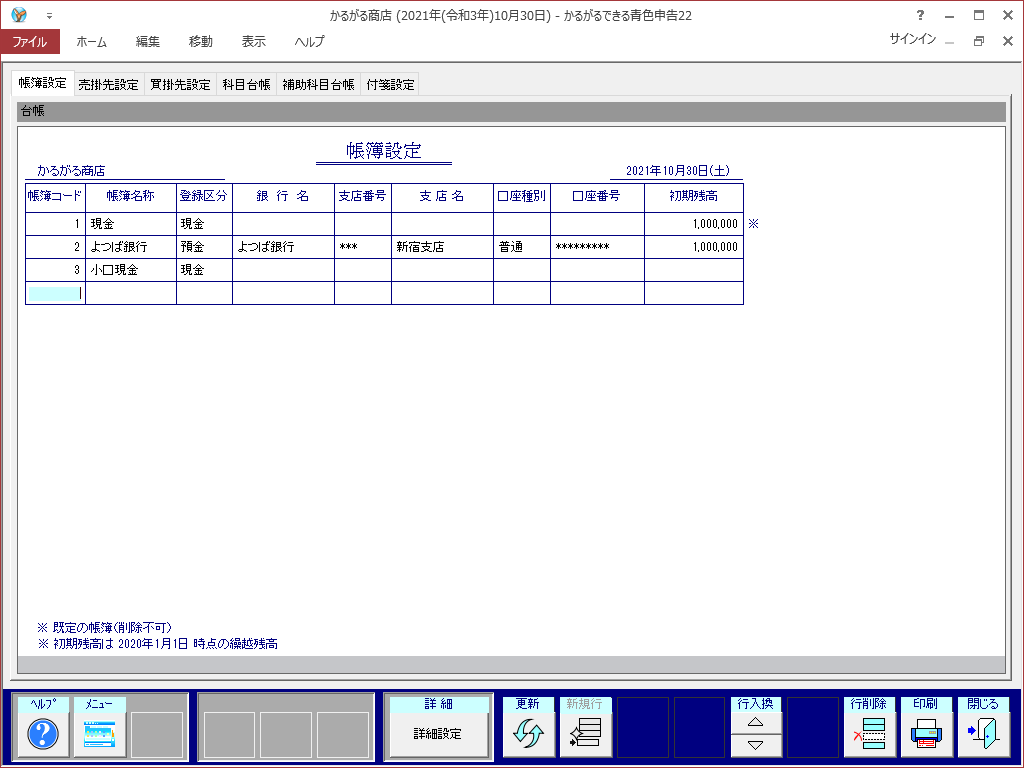The height and width of the screenshot is (768, 1024).
Task: Open the ヘルプ menu in menu bar
Action: point(309,42)
